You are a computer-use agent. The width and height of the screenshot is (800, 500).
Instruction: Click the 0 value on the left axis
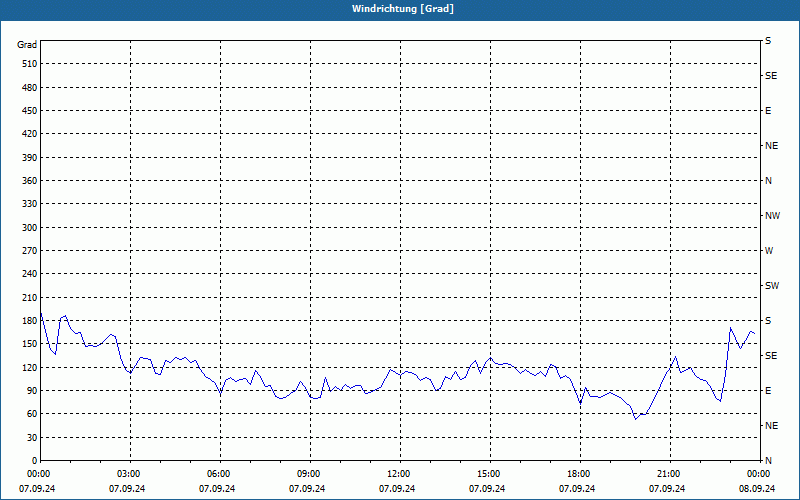pyautogui.click(x=35, y=461)
